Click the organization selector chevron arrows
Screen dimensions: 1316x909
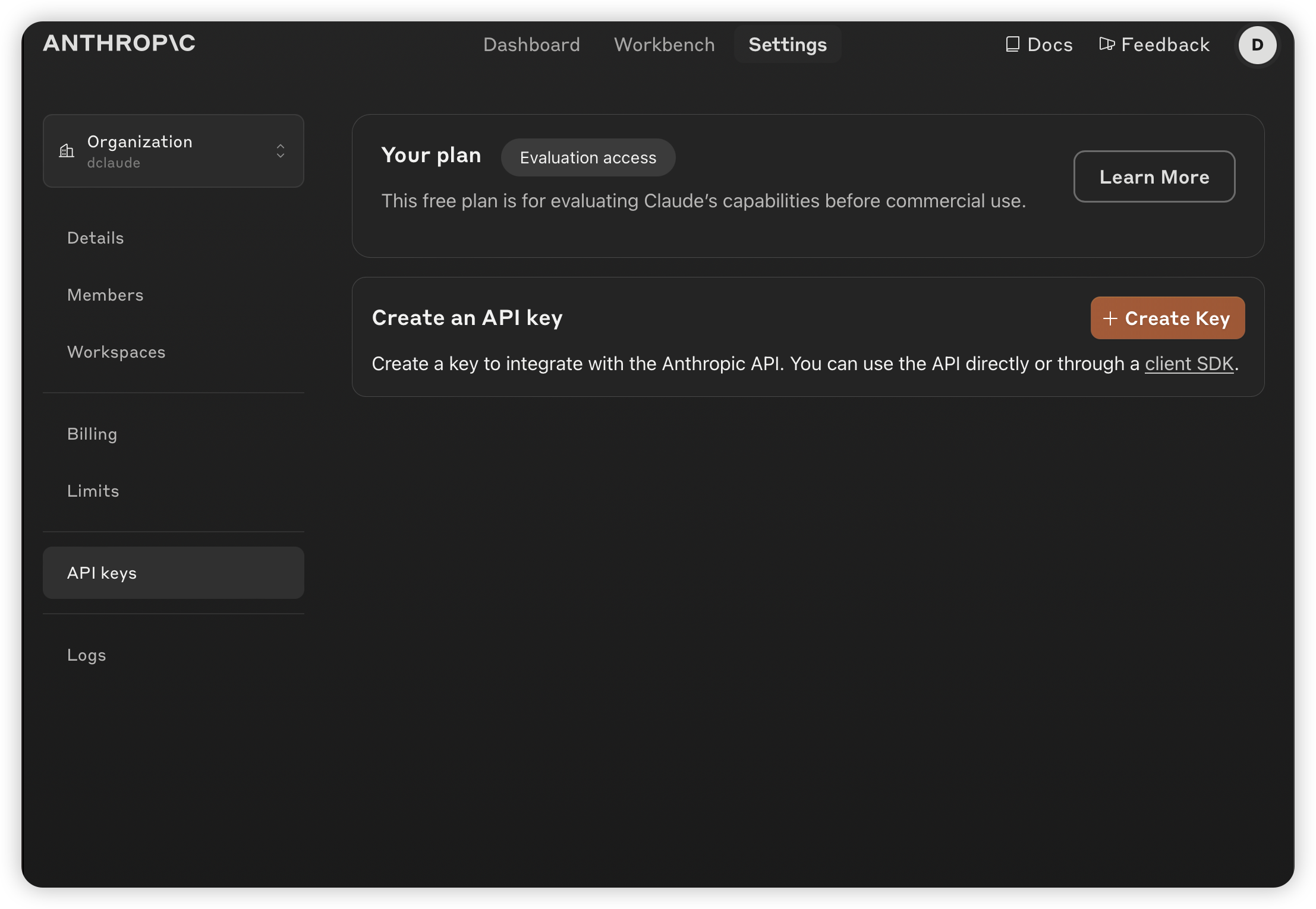281,151
